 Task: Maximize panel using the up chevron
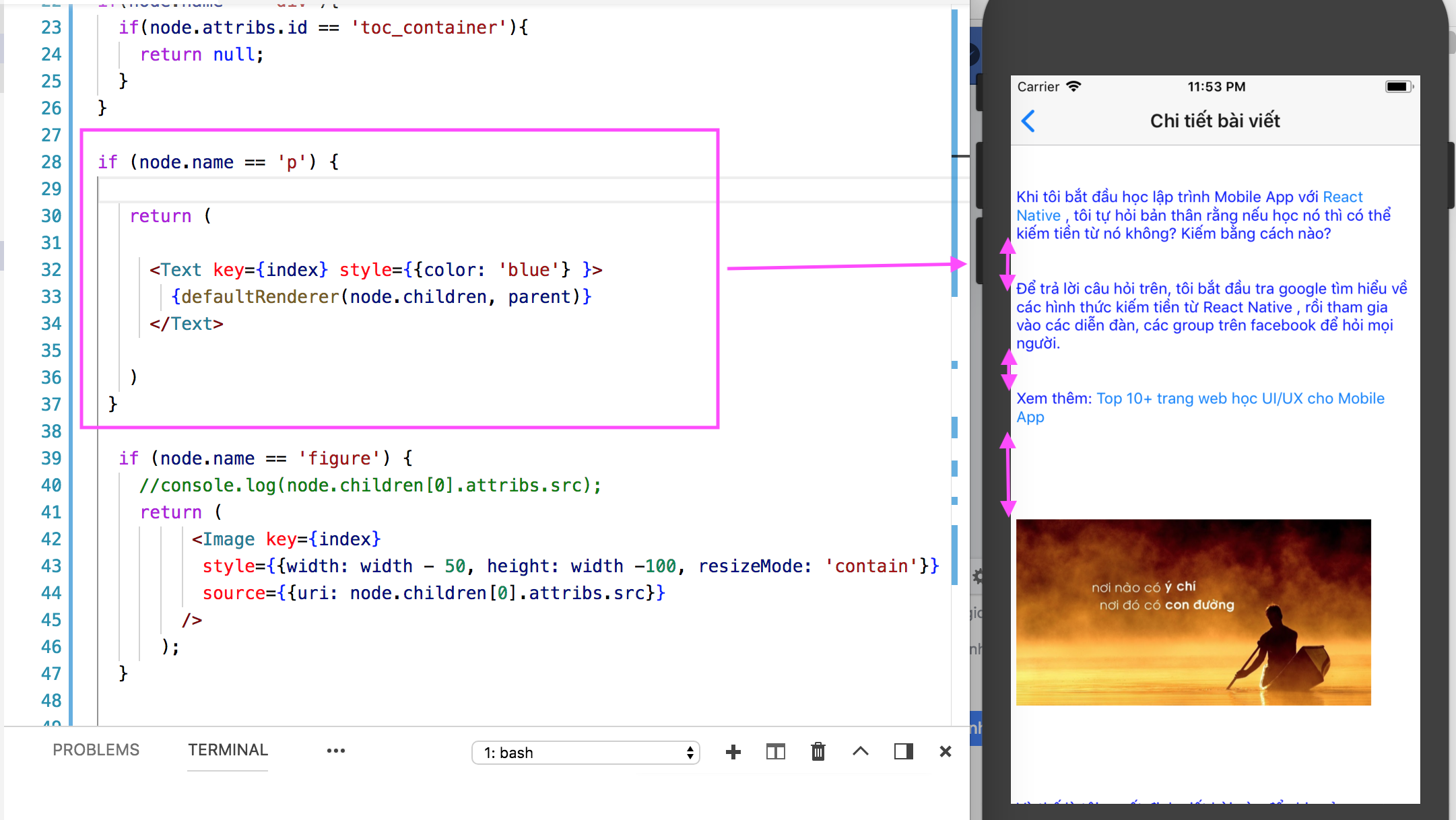(861, 751)
